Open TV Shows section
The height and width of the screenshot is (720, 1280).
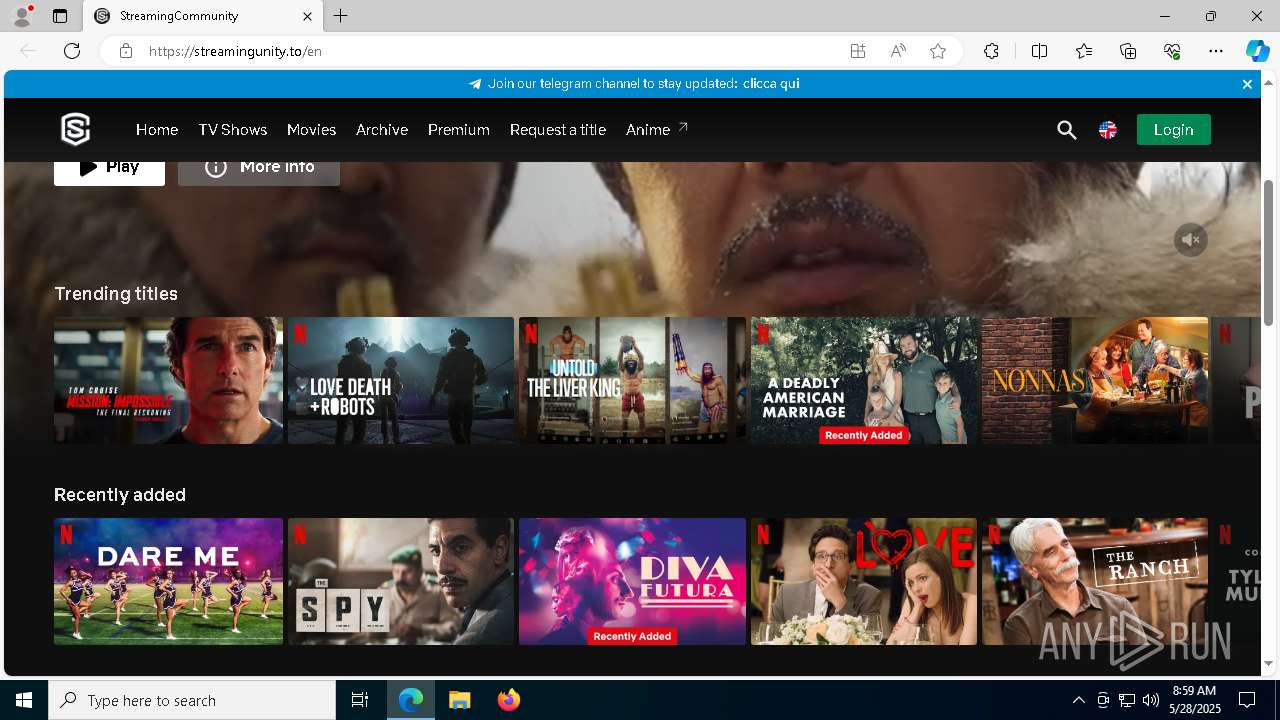click(232, 130)
